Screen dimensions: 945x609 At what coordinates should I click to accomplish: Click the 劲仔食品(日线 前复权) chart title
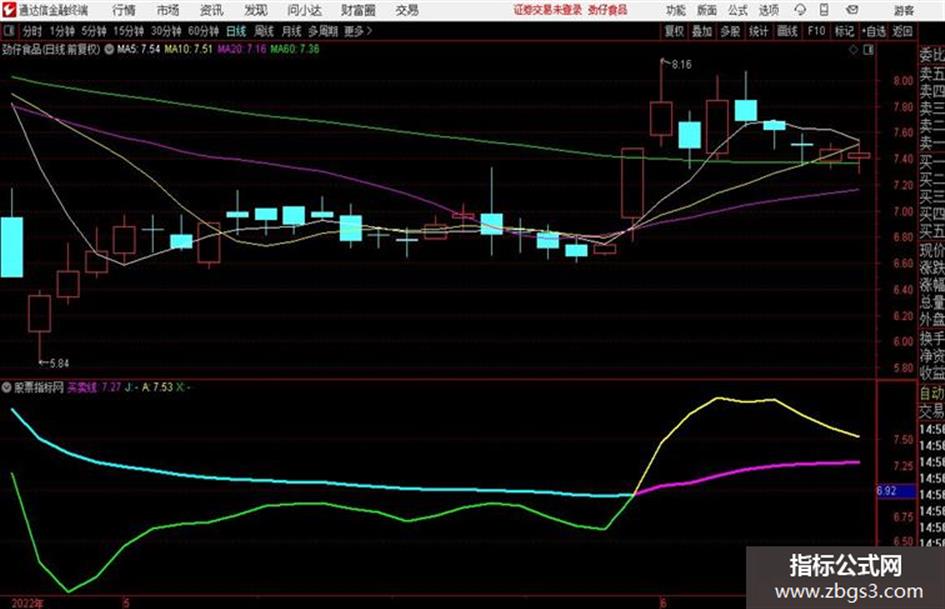click(x=51, y=49)
